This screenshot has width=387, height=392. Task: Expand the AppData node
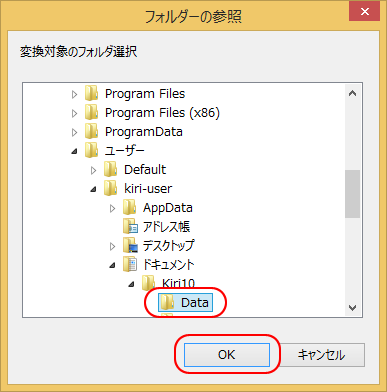point(112,208)
